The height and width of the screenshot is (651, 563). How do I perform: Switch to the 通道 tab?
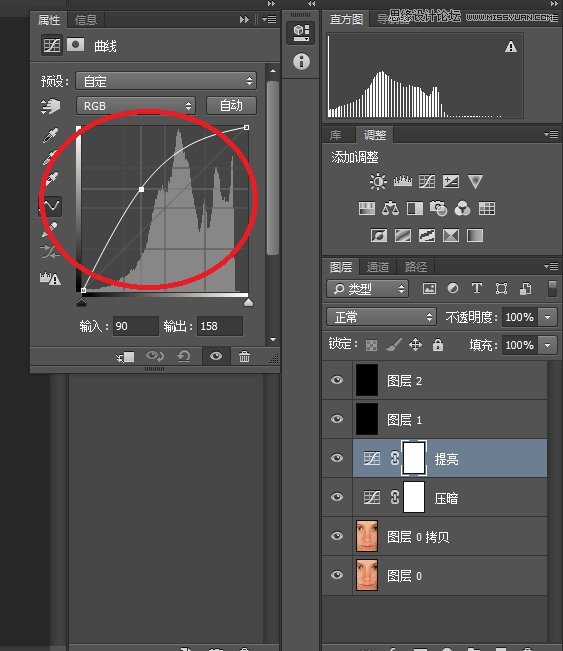[x=378, y=267]
